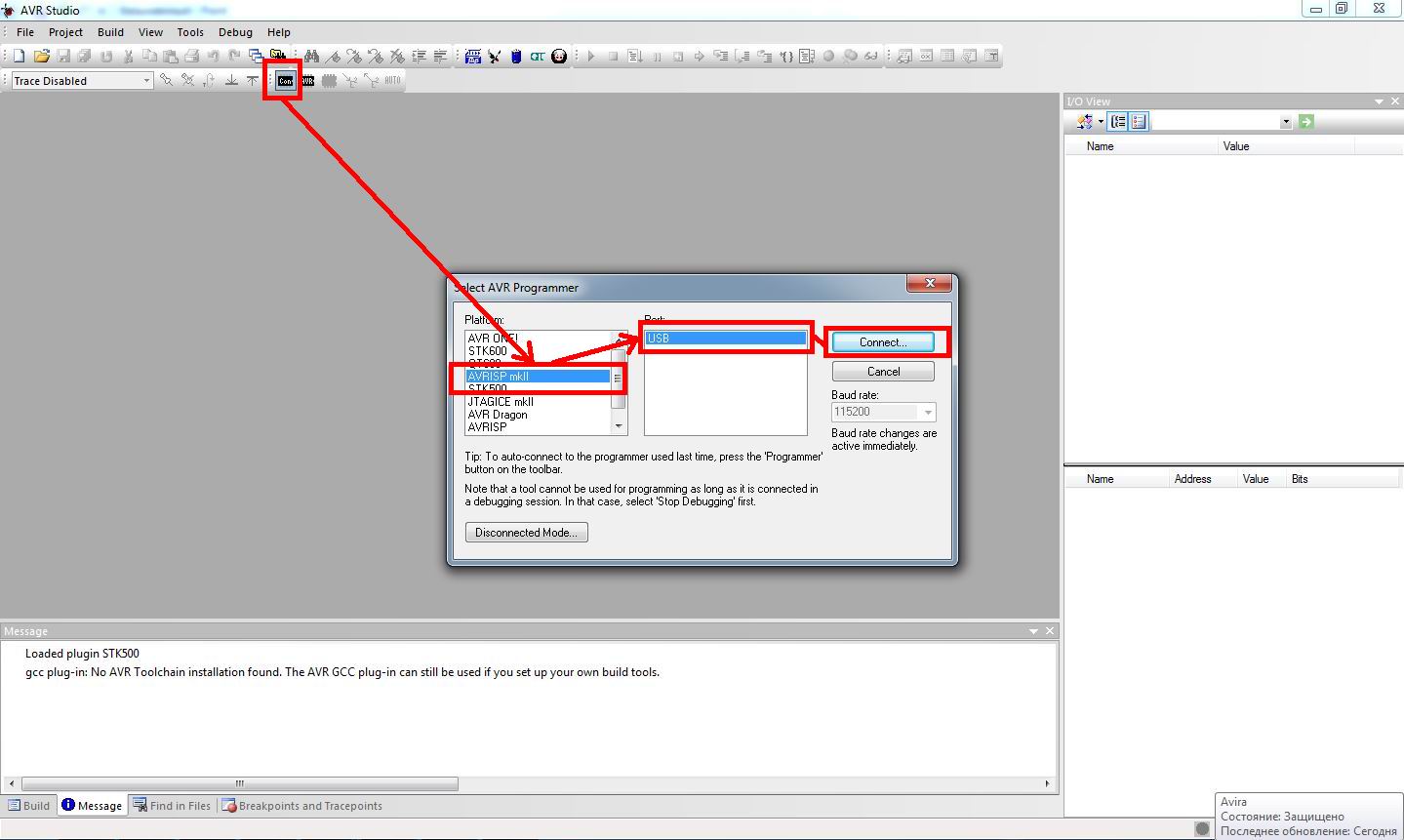Viewport: 1404px width, 840px height.
Task: Open the File menu
Action: coord(25,32)
